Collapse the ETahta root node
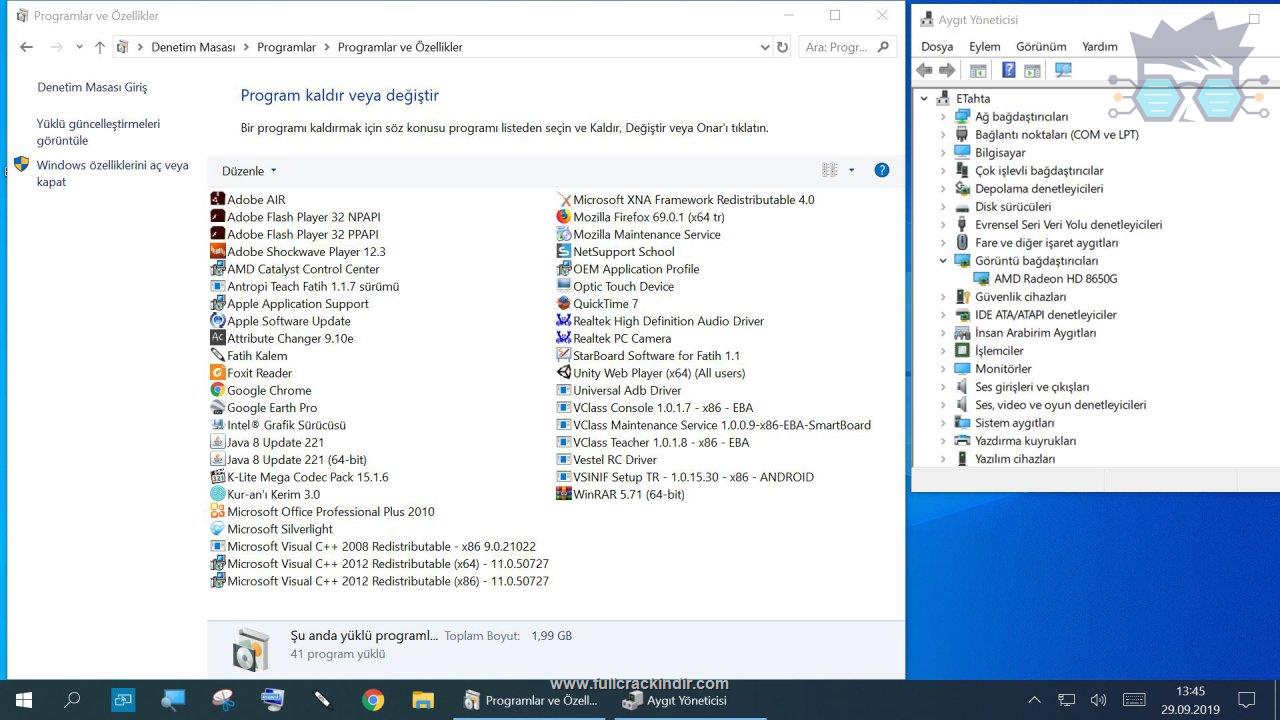Screen dimensions: 1280x720 (x=924, y=99)
